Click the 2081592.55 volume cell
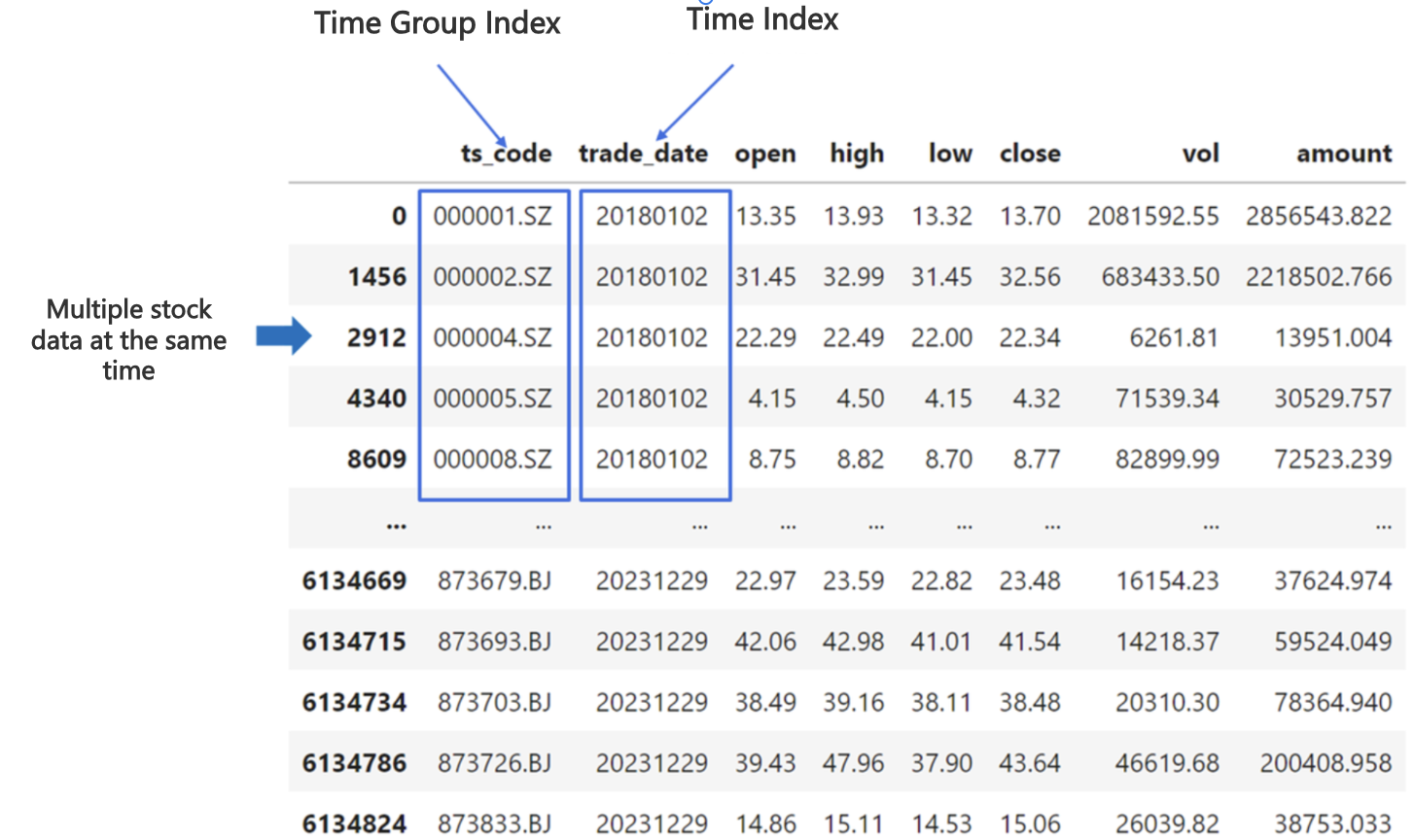 1152,216
